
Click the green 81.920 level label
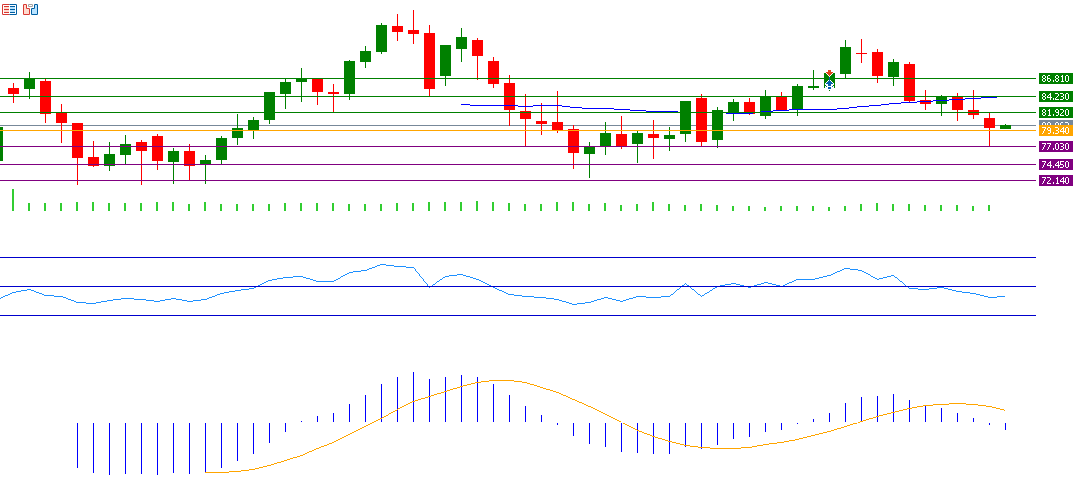click(x=1055, y=113)
